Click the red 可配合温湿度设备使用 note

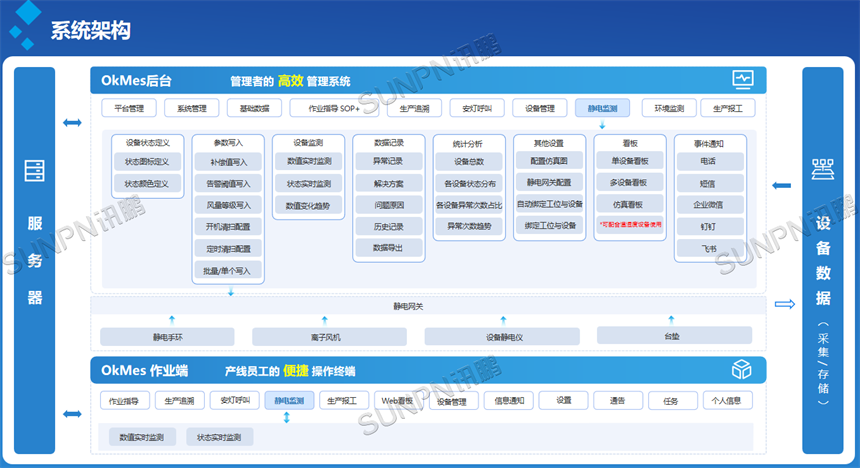pos(630,224)
